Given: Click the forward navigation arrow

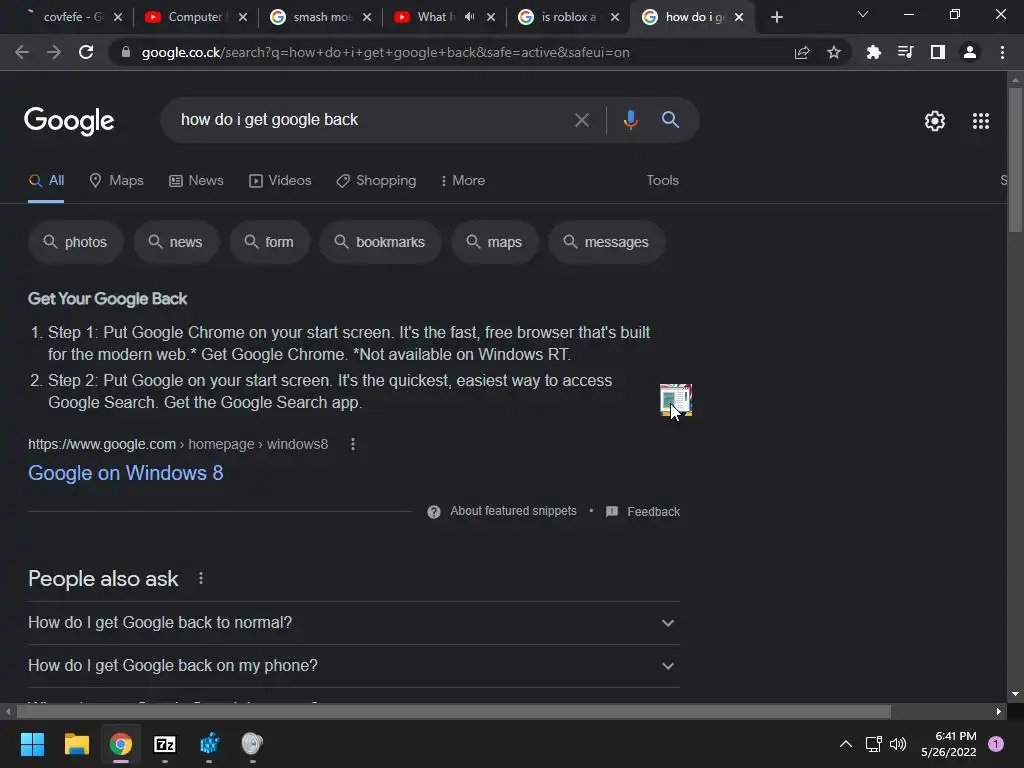Looking at the screenshot, I should (54, 52).
